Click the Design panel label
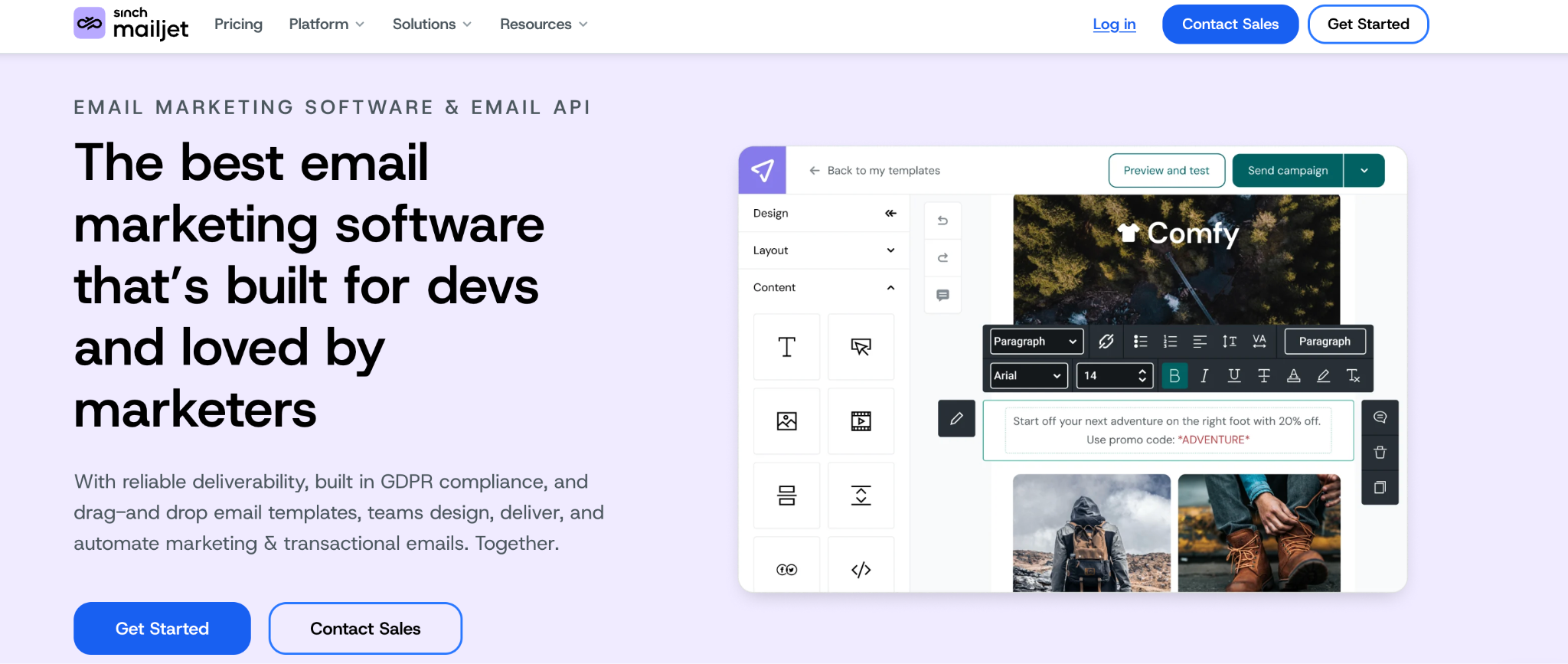The height and width of the screenshot is (664, 1568). 770,214
